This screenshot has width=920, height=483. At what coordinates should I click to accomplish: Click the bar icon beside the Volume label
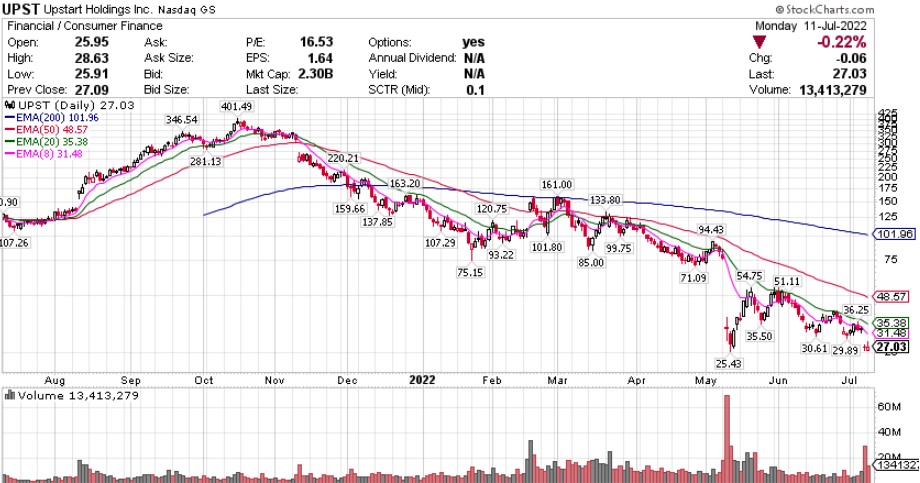click(9, 395)
